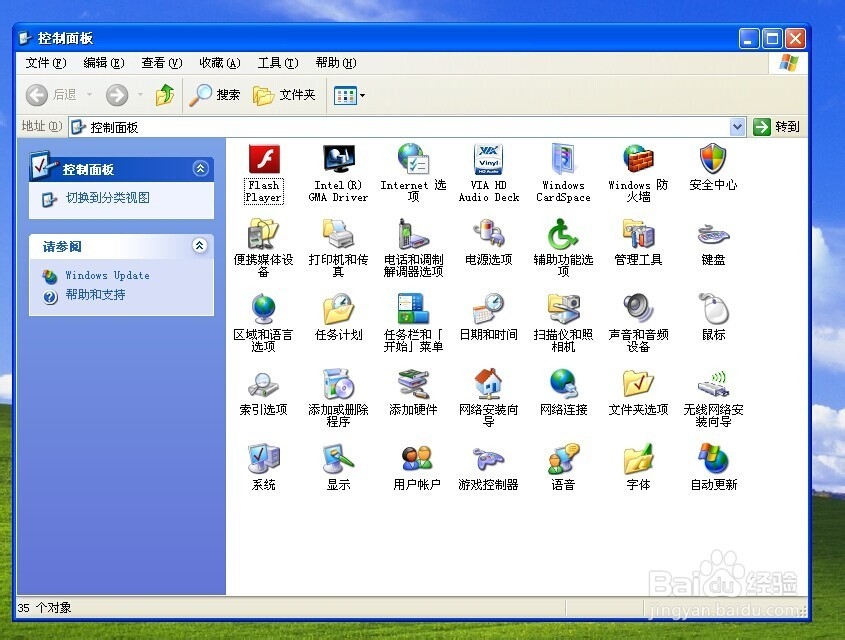
Task: Open 添加或删除程序 (Add/Remove Programs)
Action: 338,383
